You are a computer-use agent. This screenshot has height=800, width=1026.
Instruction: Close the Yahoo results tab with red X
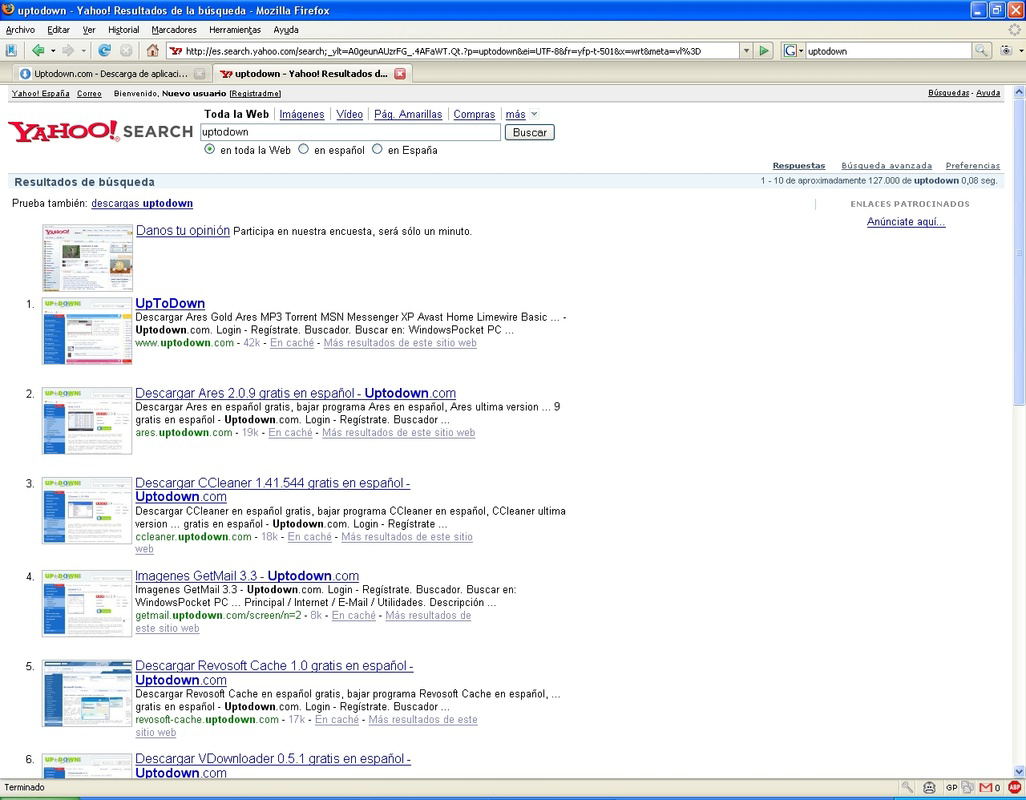pyautogui.click(x=400, y=74)
